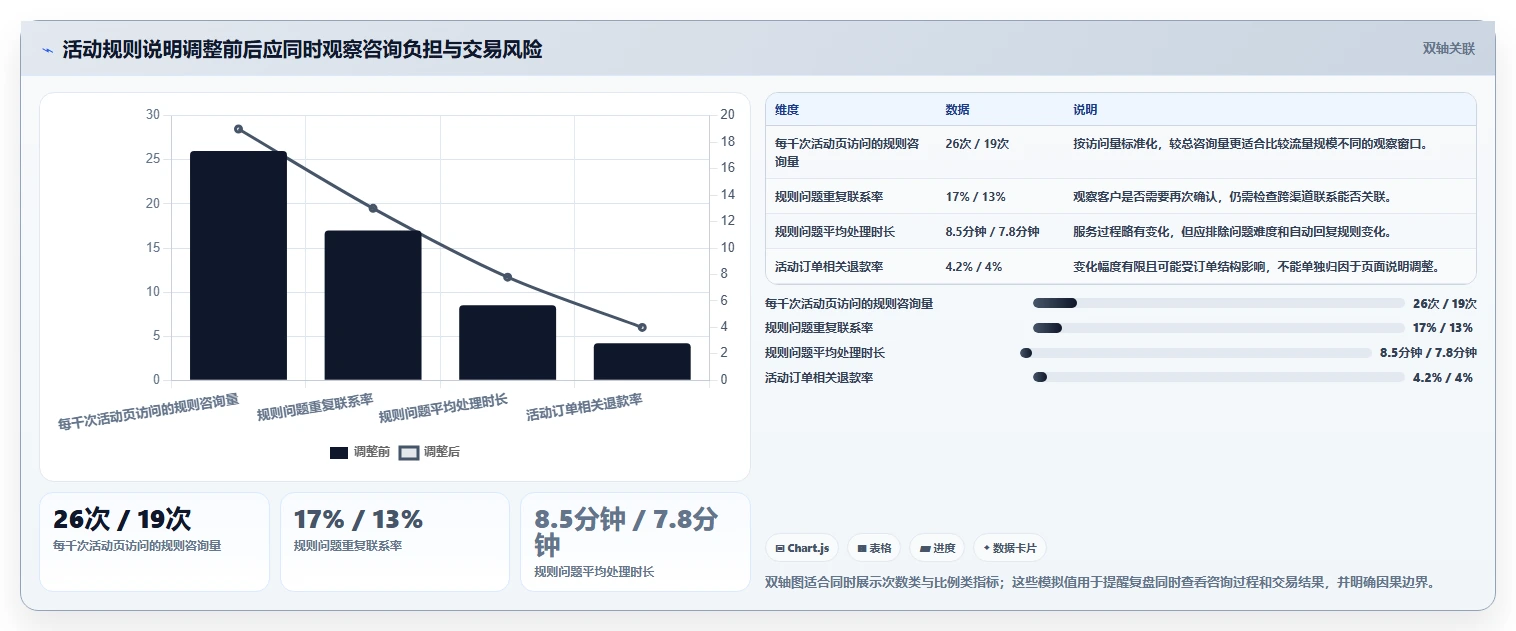Viewport: 1516px width, 631px height.
Task: Click the lightning icon beside the dashboard title
Action: (x=48, y=50)
